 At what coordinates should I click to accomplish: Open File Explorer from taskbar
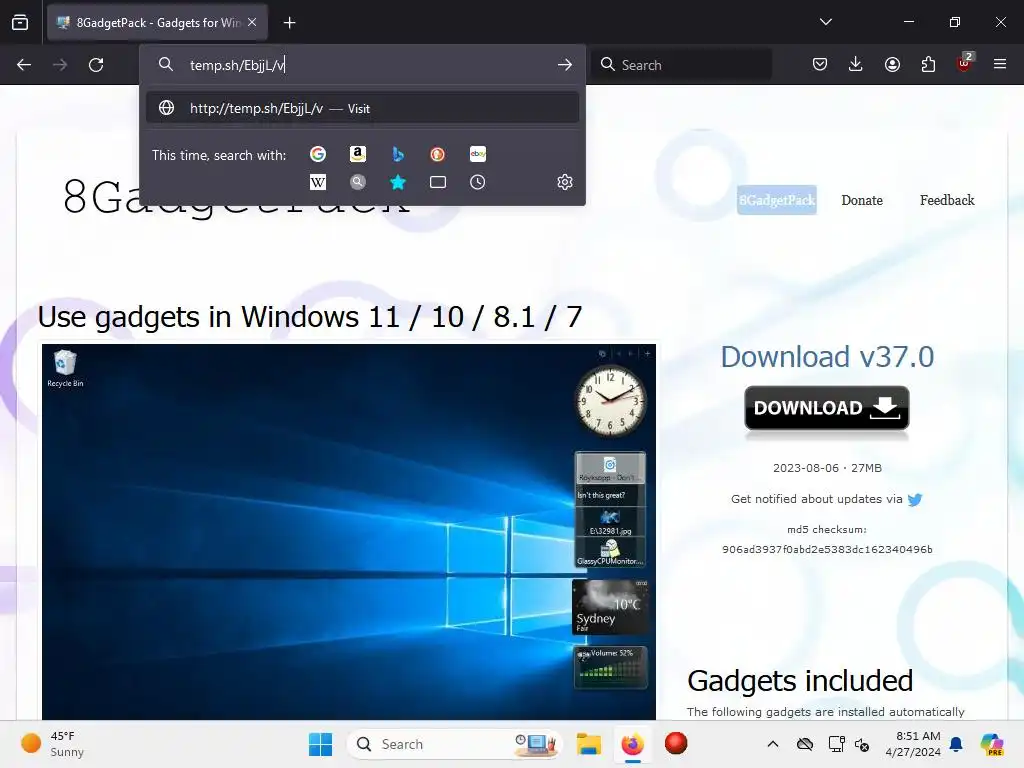[588, 744]
